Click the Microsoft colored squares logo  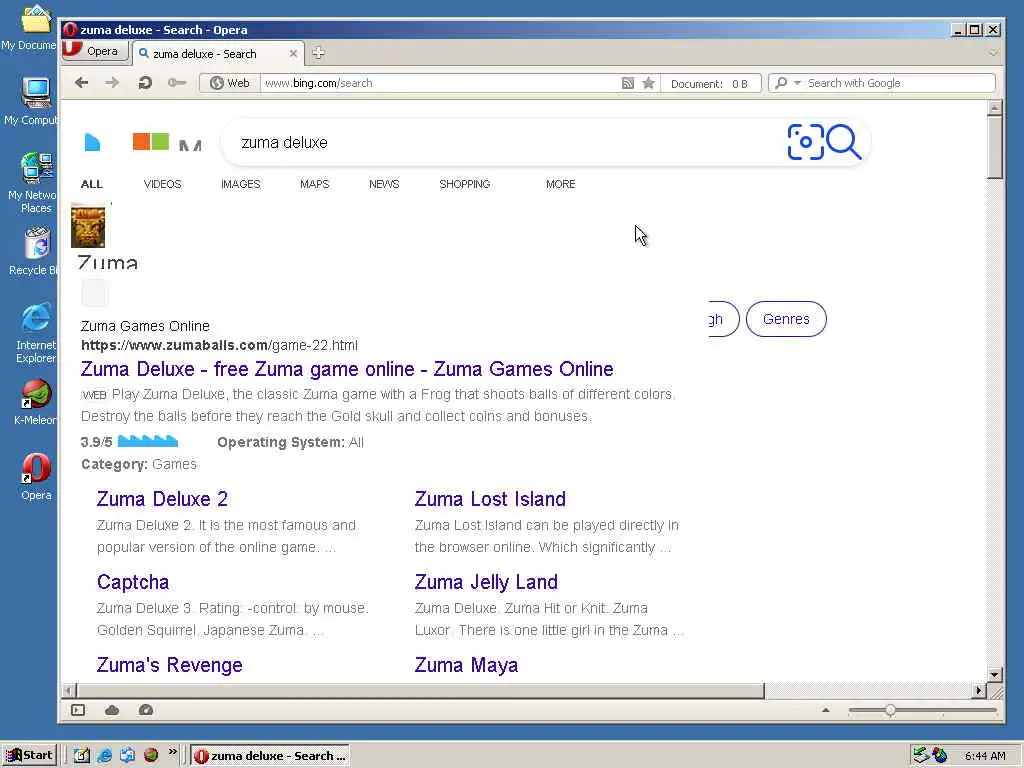151,142
